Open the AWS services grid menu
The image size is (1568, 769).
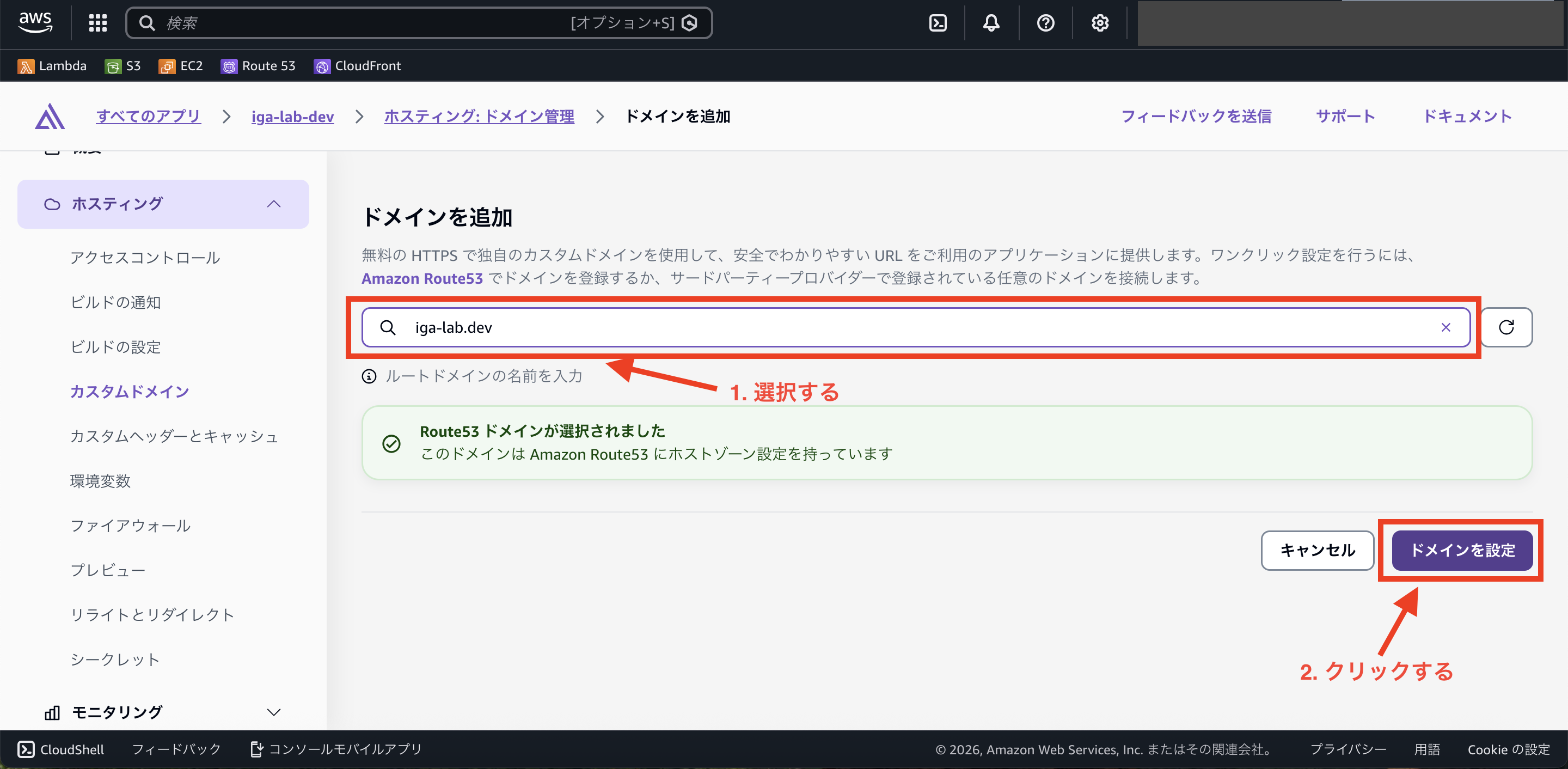pyautogui.click(x=97, y=23)
